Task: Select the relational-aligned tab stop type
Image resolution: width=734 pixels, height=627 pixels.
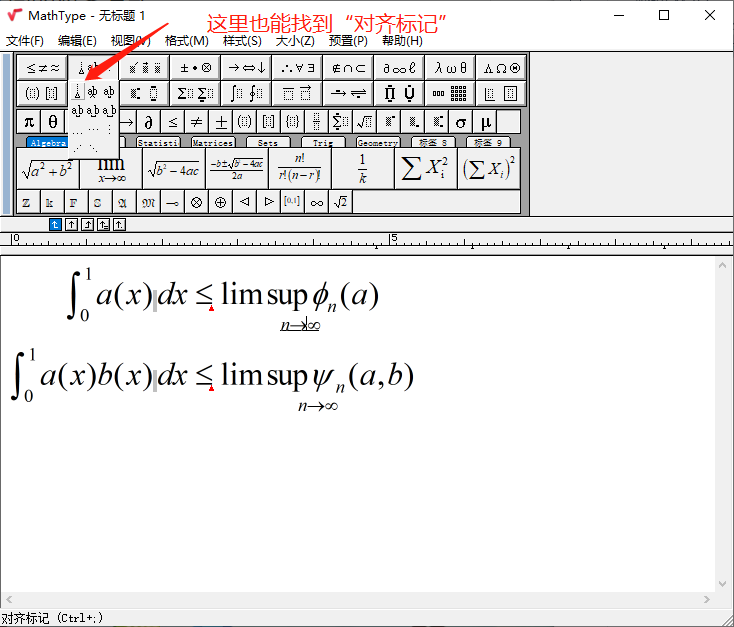Action: pos(103,225)
